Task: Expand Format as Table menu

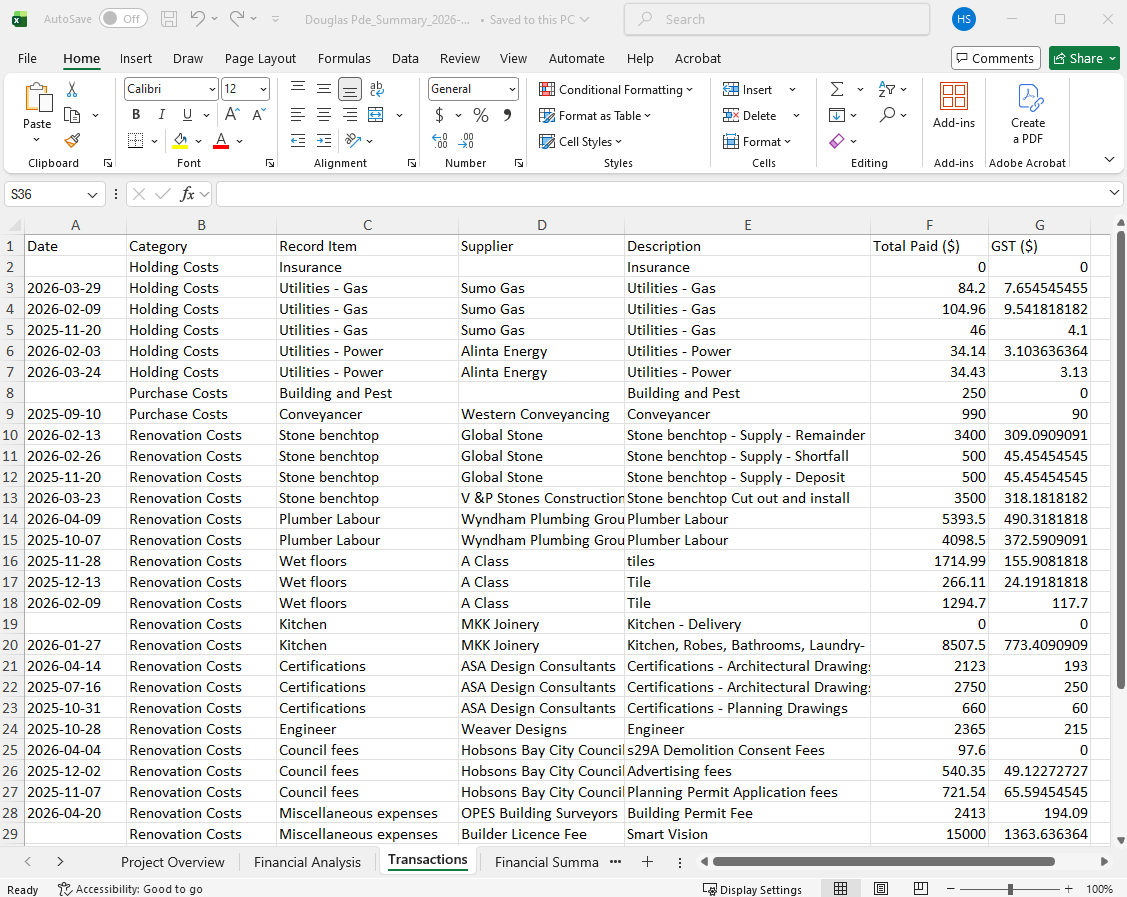Action: pos(594,115)
